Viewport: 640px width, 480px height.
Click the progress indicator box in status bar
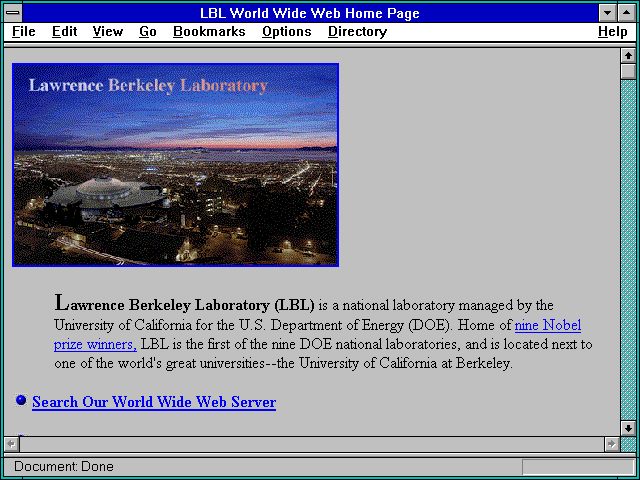click(x=578, y=467)
